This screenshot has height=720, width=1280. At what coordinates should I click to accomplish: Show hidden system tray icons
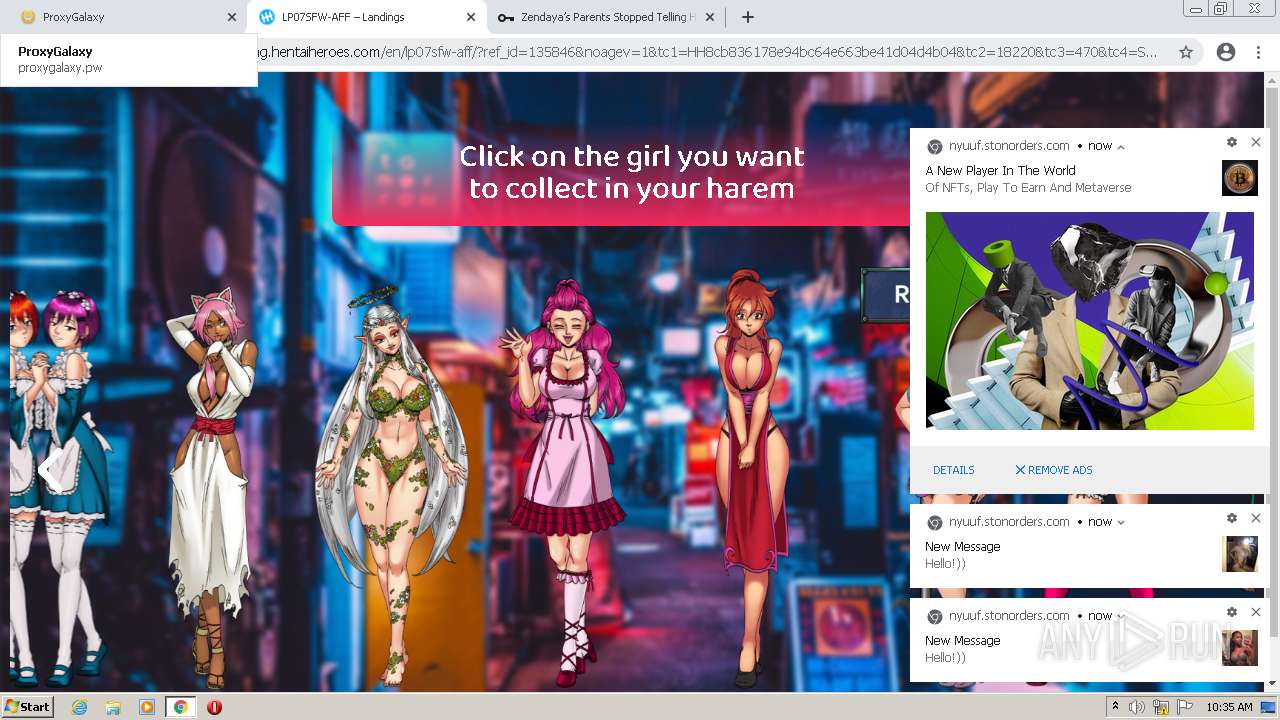pos(1116,707)
